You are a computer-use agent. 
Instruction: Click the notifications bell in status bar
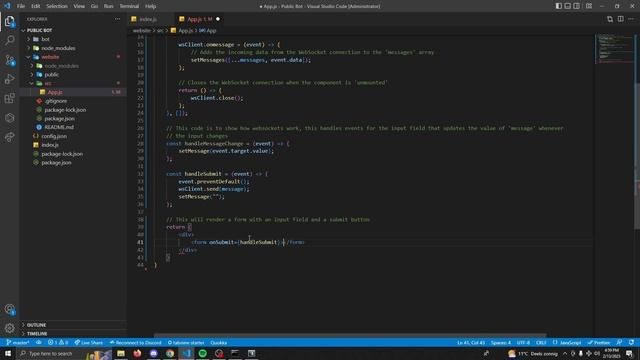click(631, 342)
